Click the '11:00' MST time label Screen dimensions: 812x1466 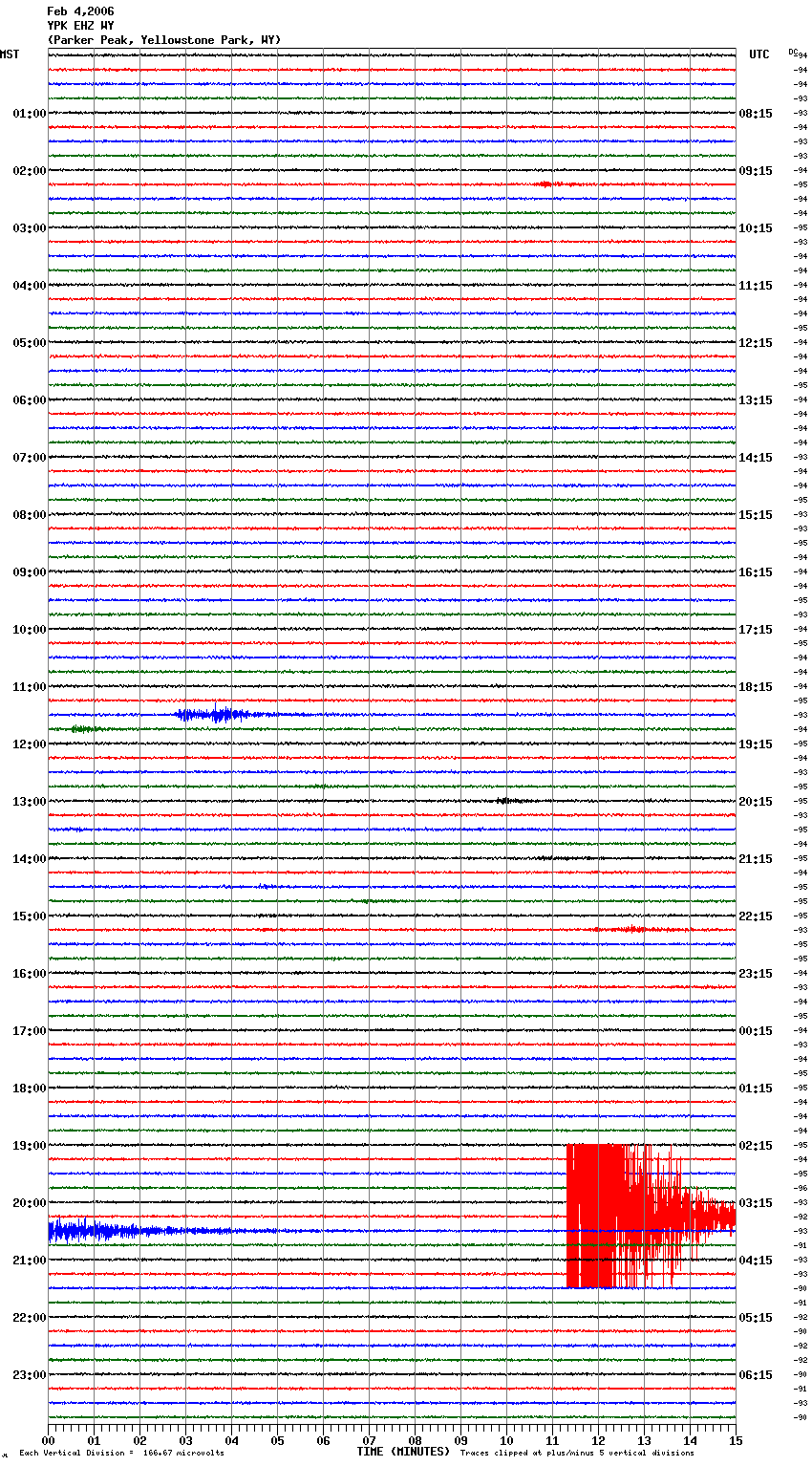(x=30, y=687)
